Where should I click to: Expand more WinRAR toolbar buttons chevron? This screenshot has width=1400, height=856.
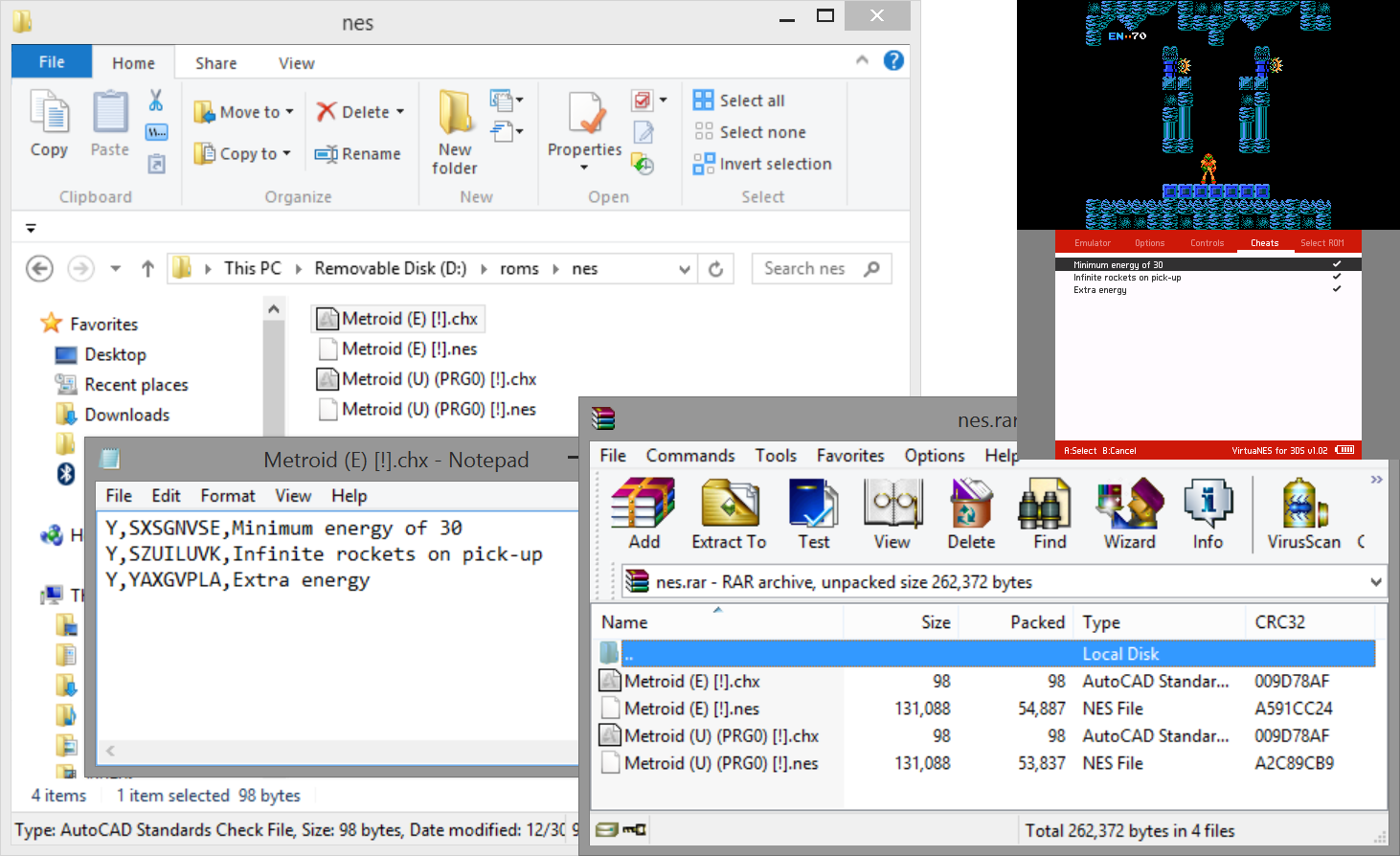coord(1376,480)
